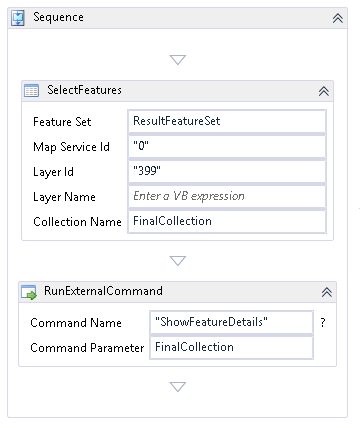The height and width of the screenshot is (428, 360).
Task: Click the Sequence activity icon
Action: (x=18, y=18)
